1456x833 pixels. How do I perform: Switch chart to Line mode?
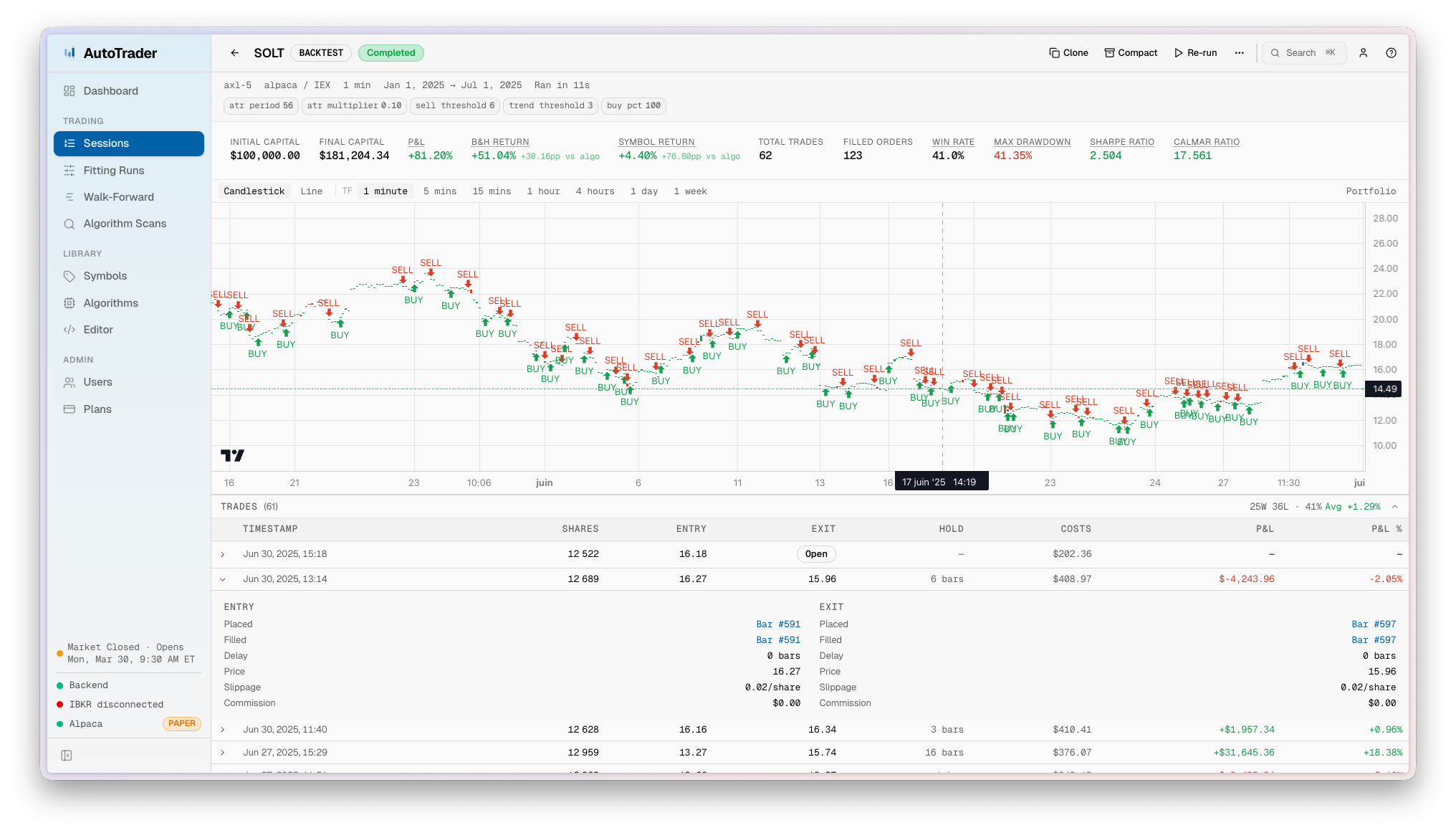(x=312, y=191)
